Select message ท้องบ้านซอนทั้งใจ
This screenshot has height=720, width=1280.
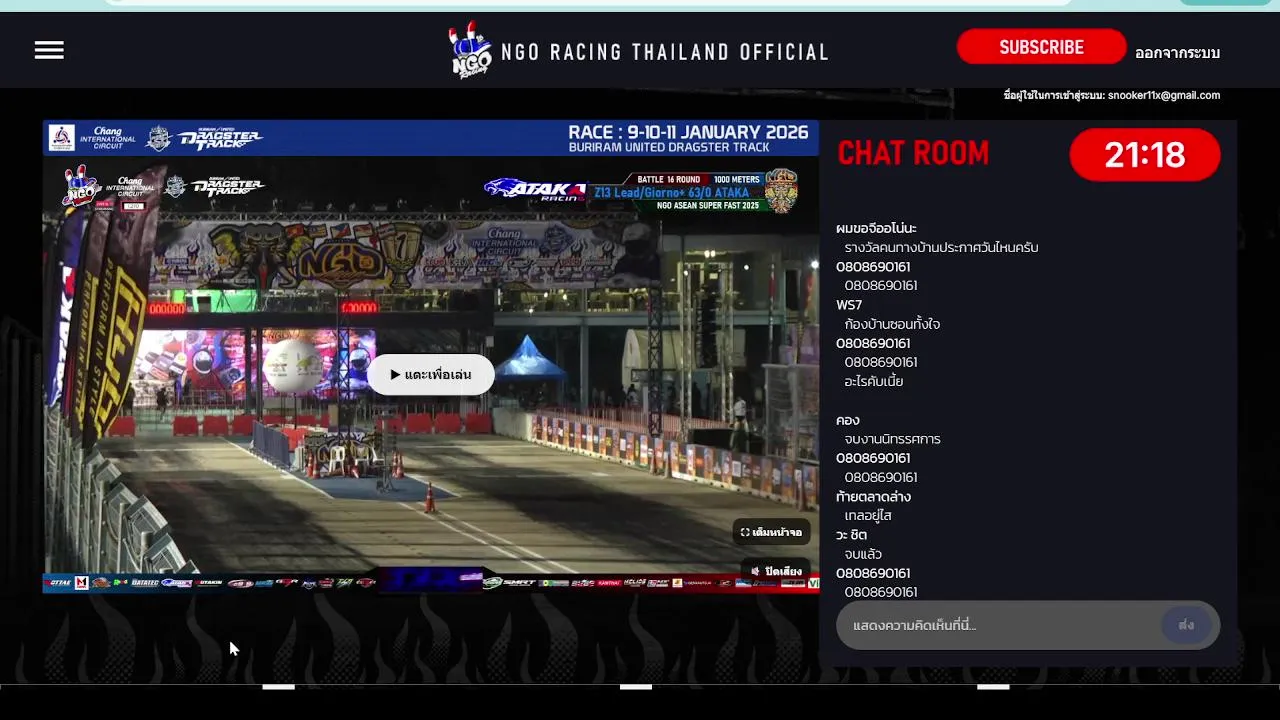[892, 324]
